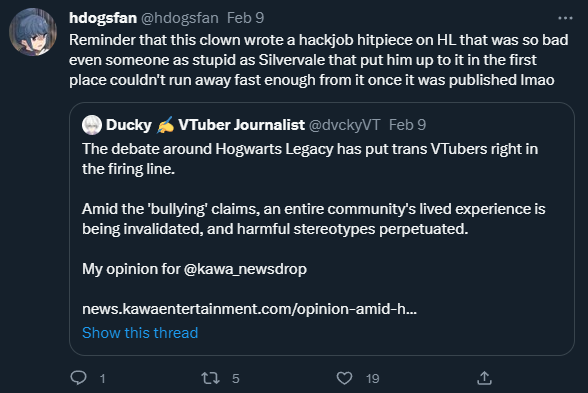The width and height of the screenshot is (588, 393).
Task: Click the retweet count number 5
Action: 236,379
